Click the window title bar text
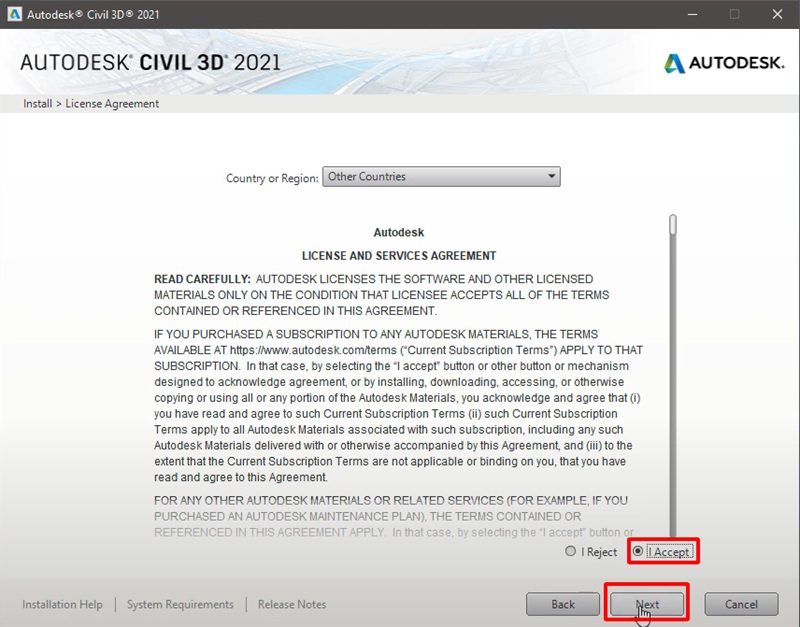 96,14
